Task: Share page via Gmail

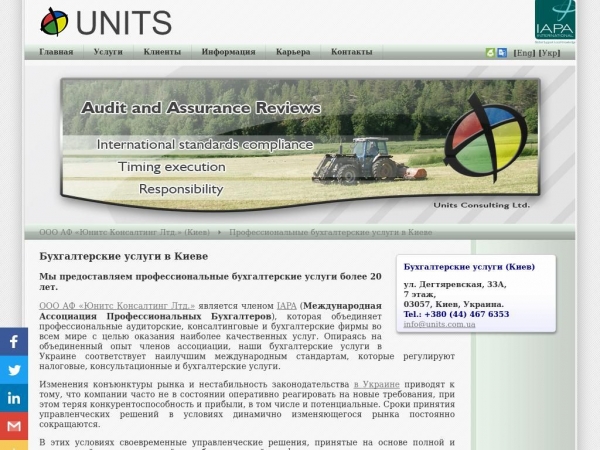Action: pos(14,426)
